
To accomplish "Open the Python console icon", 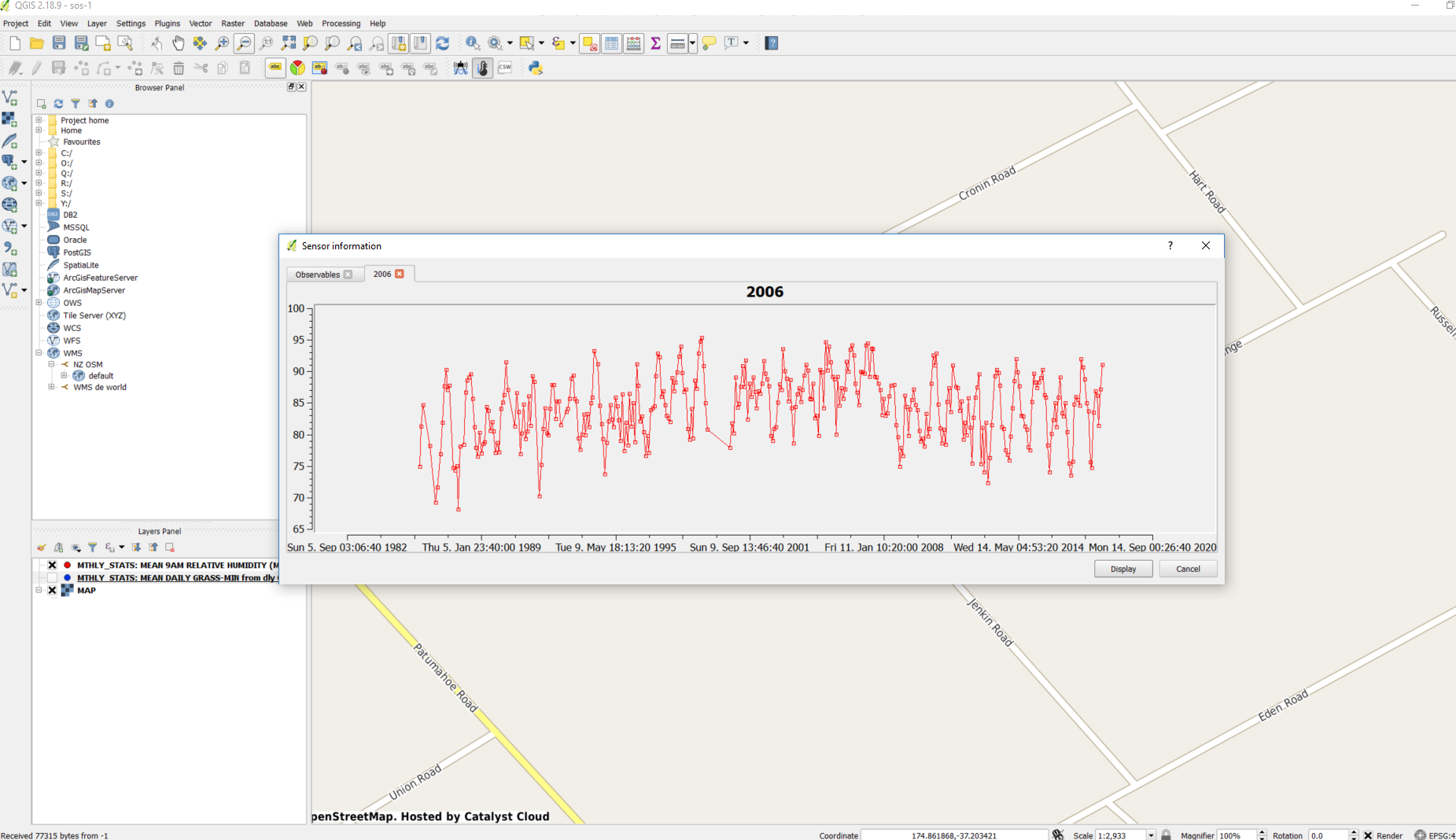I will pyautogui.click(x=536, y=68).
